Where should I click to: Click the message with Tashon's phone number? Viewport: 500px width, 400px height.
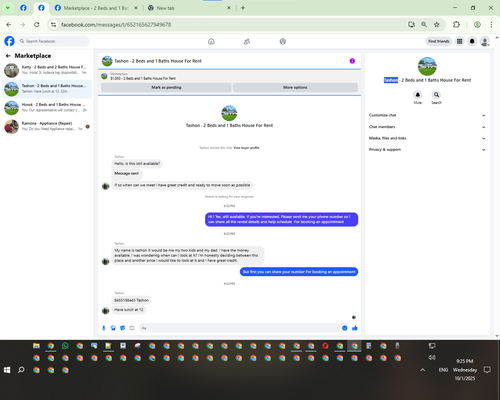(131, 300)
